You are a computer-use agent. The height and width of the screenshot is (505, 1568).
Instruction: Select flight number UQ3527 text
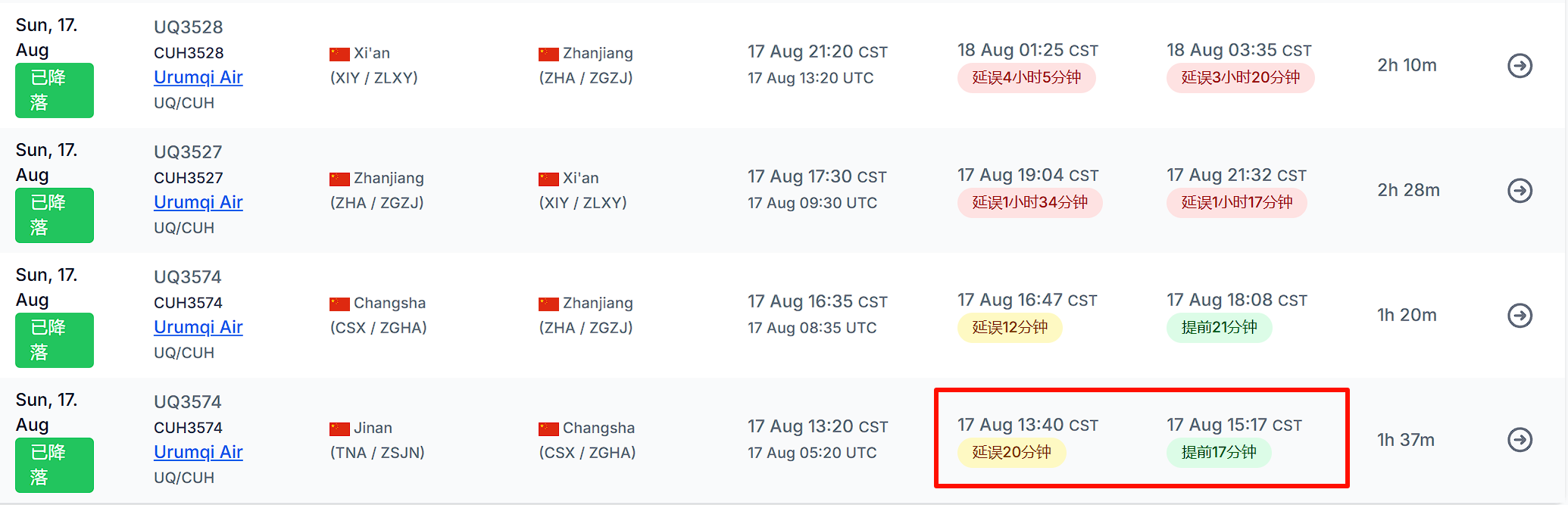(x=188, y=152)
